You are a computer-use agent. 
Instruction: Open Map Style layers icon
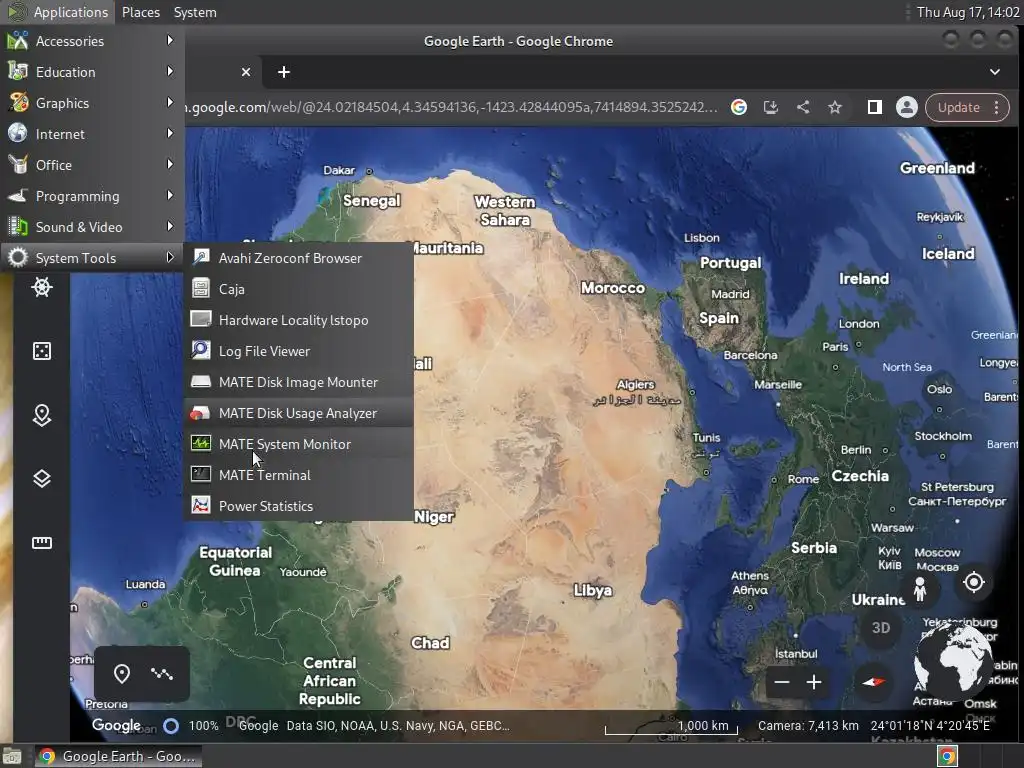coord(42,479)
